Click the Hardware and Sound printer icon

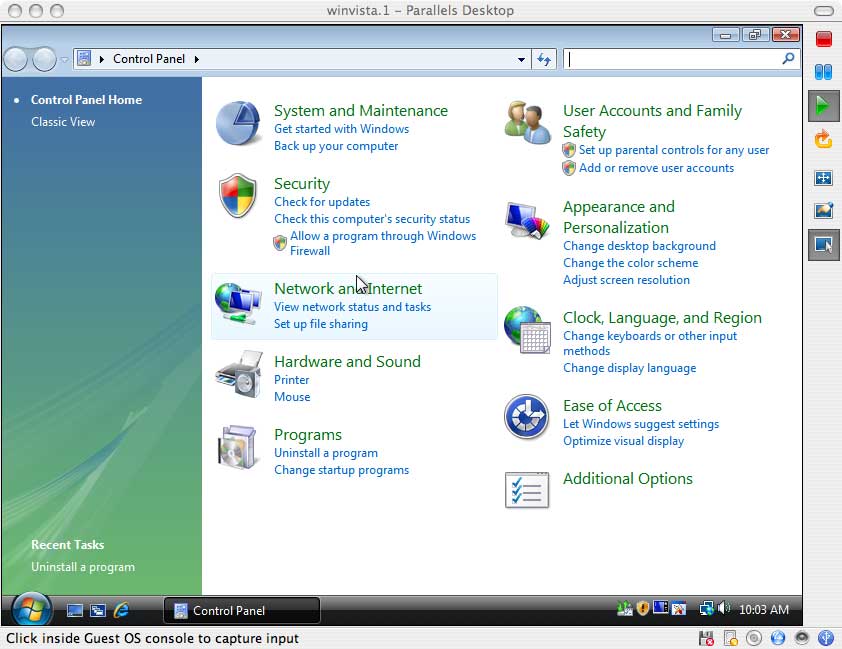(x=239, y=375)
